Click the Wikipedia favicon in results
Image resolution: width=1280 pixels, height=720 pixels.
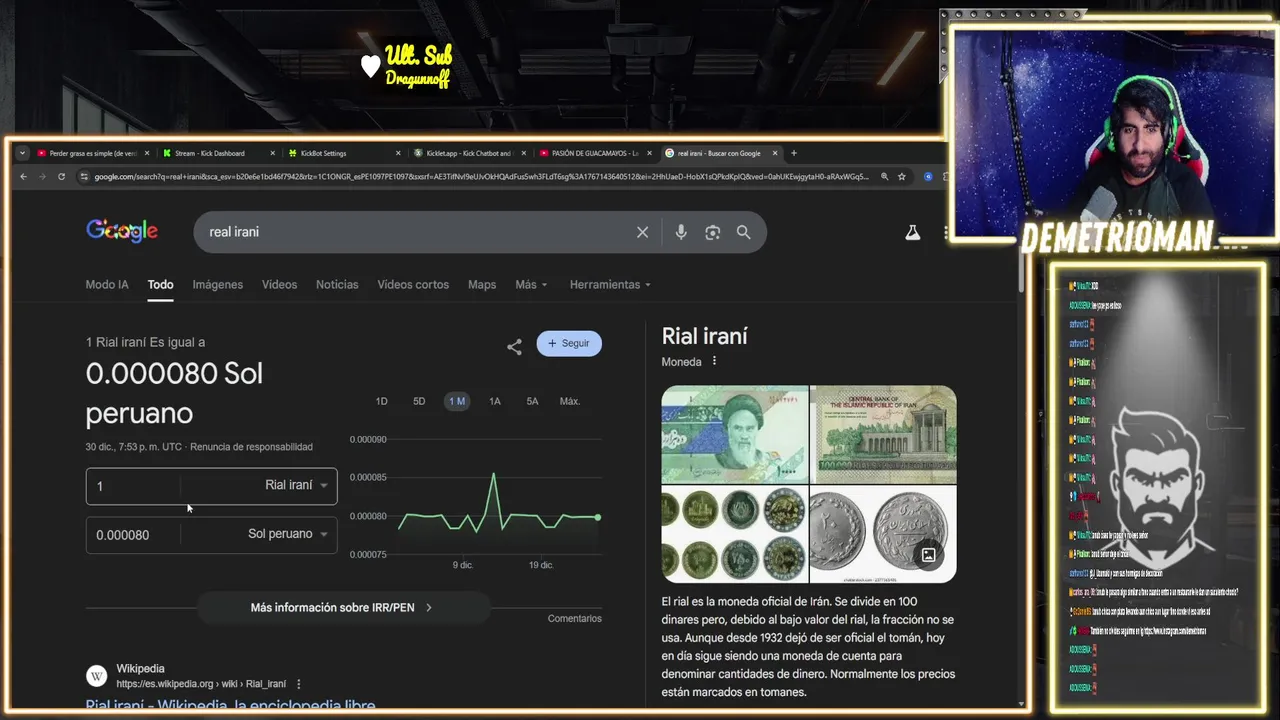point(97,676)
